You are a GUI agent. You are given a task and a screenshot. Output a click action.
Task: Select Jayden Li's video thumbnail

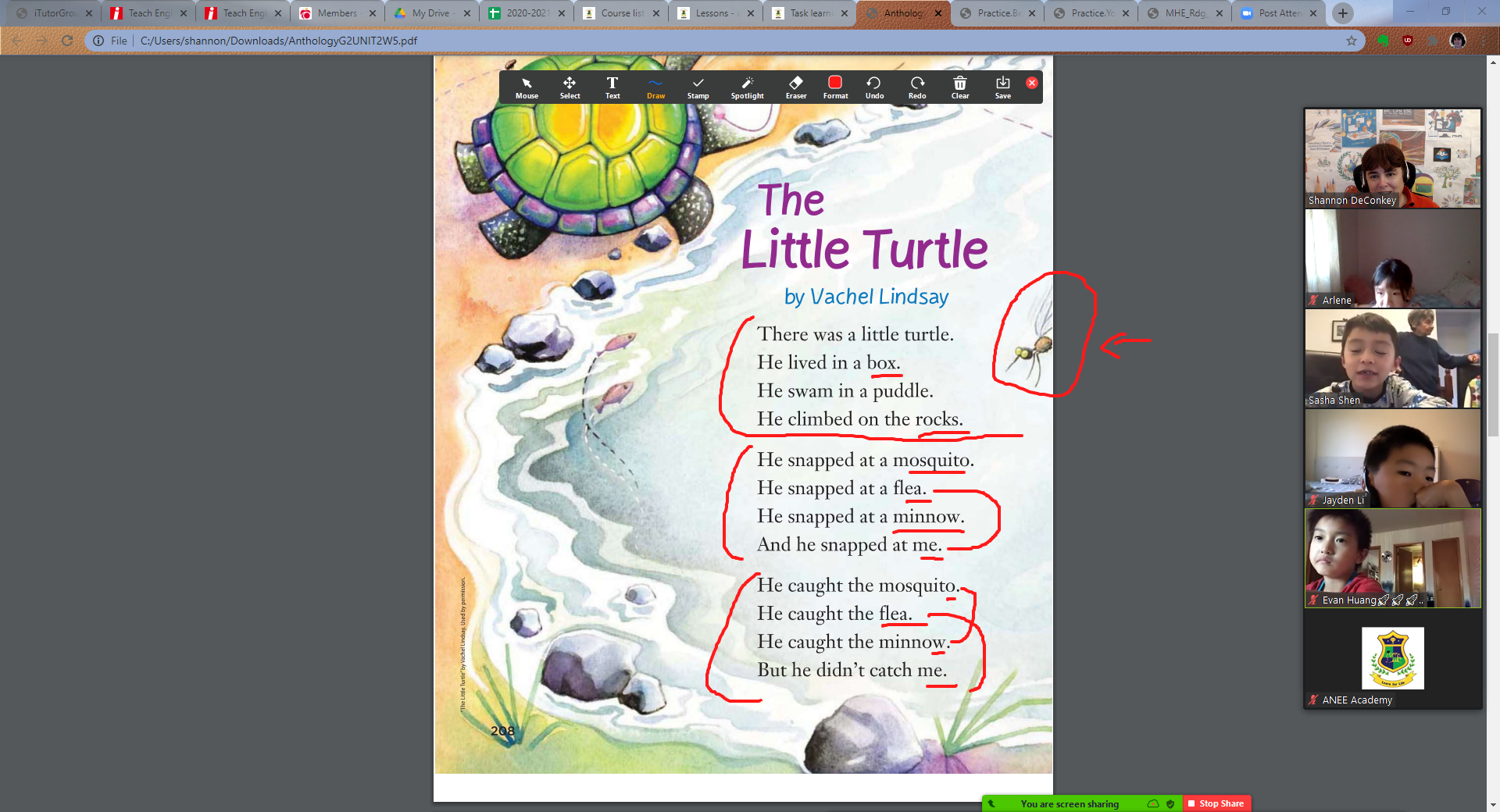[1393, 458]
